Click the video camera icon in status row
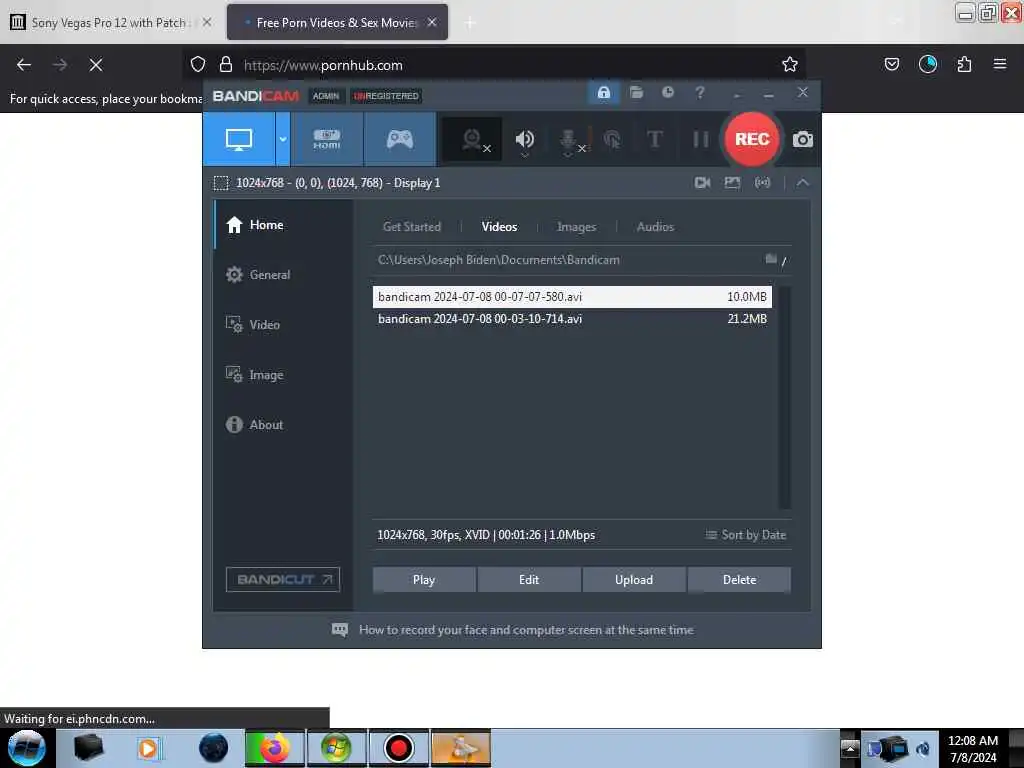The height and width of the screenshot is (768, 1024). pyautogui.click(x=703, y=183)
